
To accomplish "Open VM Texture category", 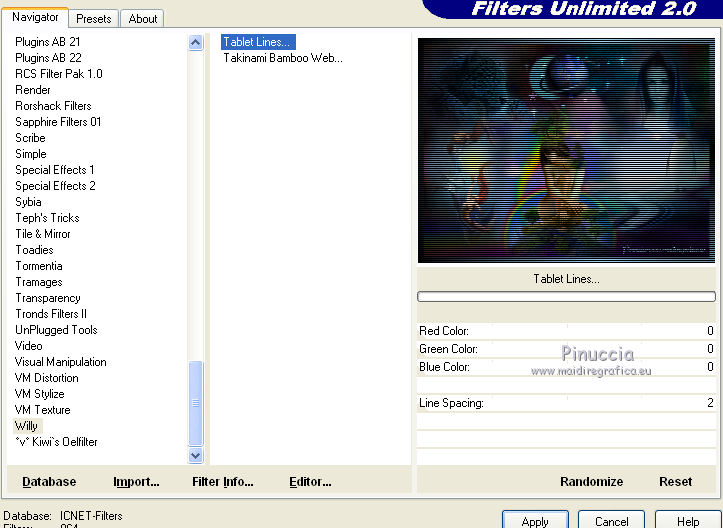I will coord(42,410).
